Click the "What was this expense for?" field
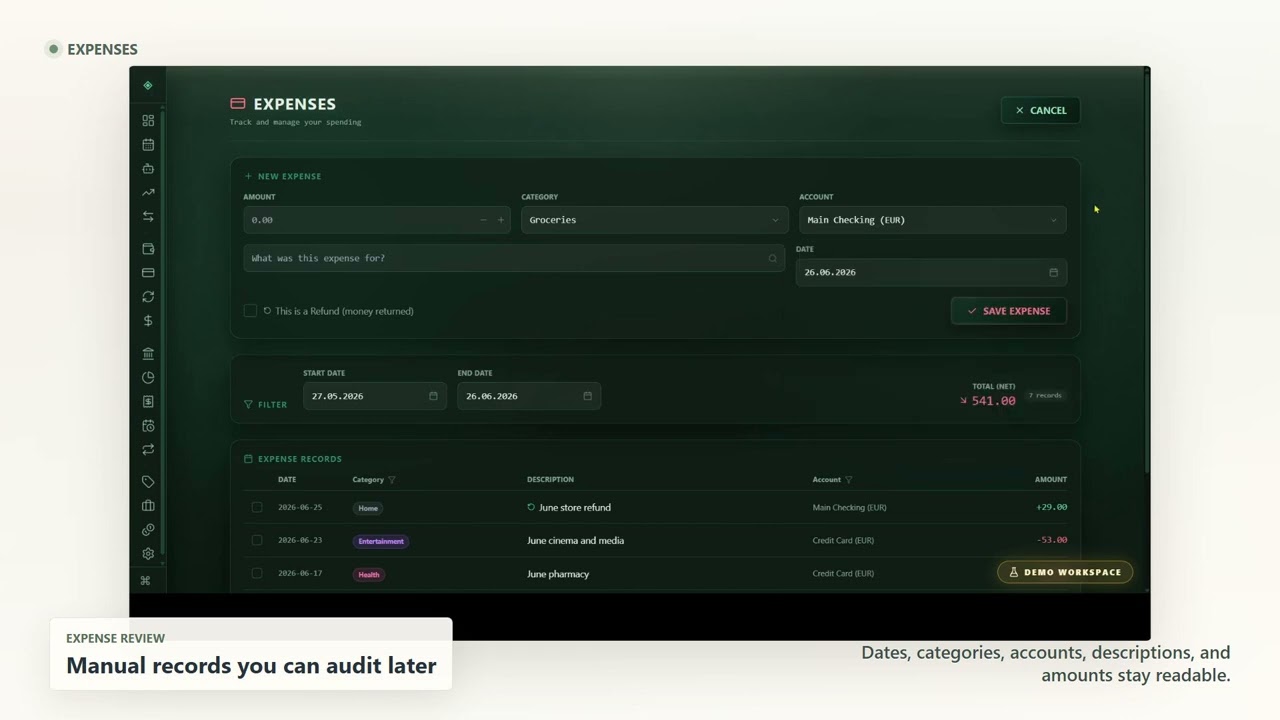1280x720 pixels. [514, 258]
